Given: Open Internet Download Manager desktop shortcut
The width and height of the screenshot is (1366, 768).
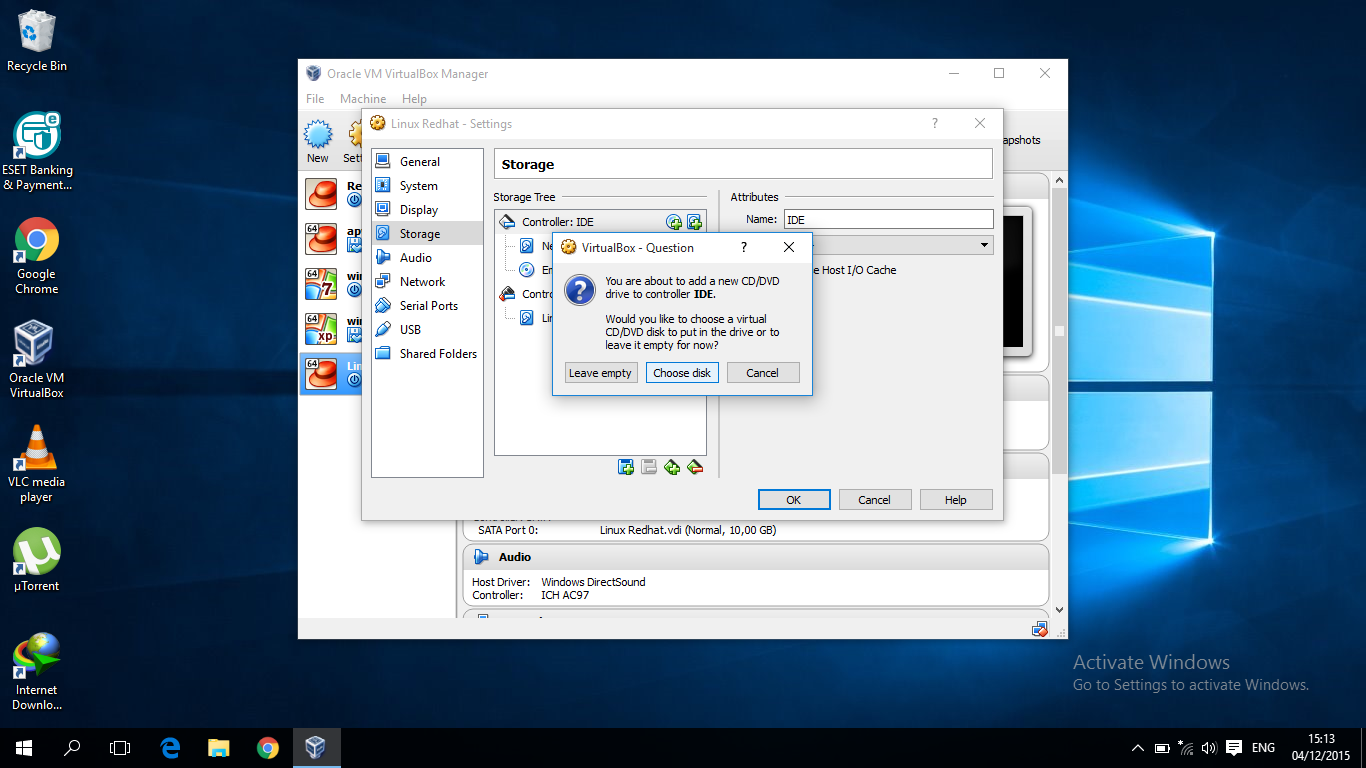Looking at the screenshot, I should (37, 672).
